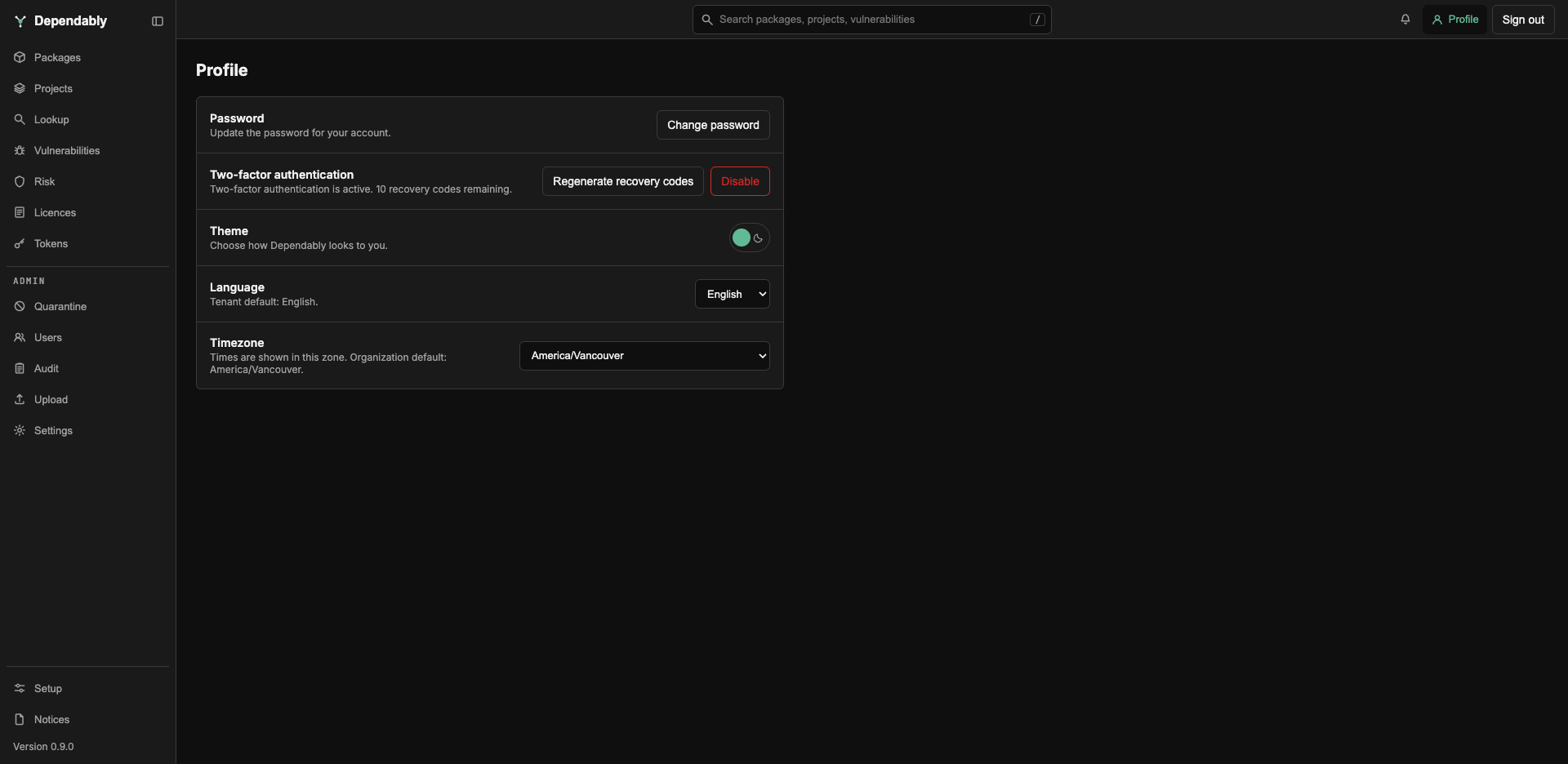Screen dimensions: 1568x764
Task: Open notifications with the bell icon
Action: pyautogui.click(x=1405, y=20)
